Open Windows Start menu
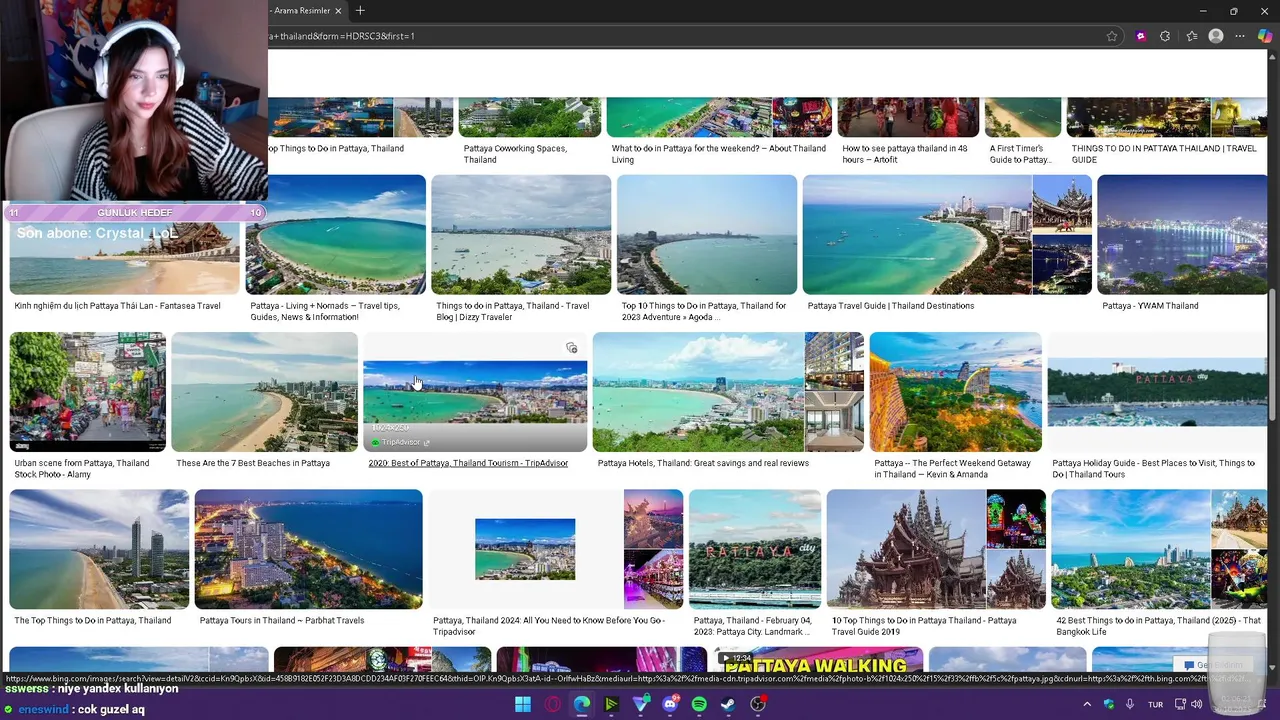This screenshot has width=1280, height=720. pyautogui.click(x=523, y=704)
